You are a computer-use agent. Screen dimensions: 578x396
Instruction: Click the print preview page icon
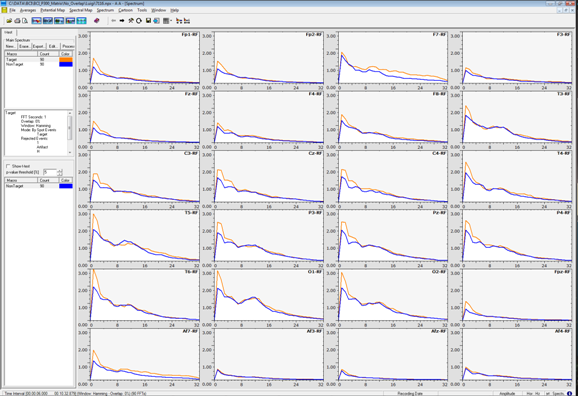pyautogui.click(x=24, y=21)
